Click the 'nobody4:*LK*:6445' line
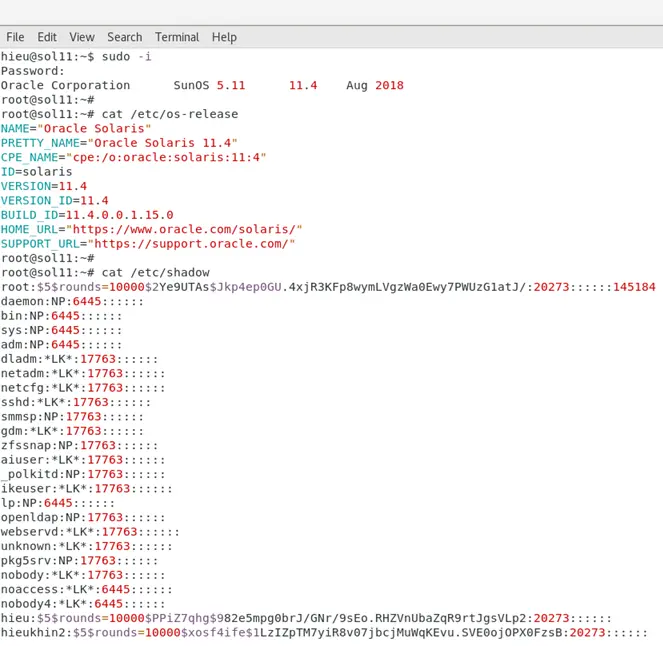The width and height of the screenshot is (663, 646). (x=83, y=604)
